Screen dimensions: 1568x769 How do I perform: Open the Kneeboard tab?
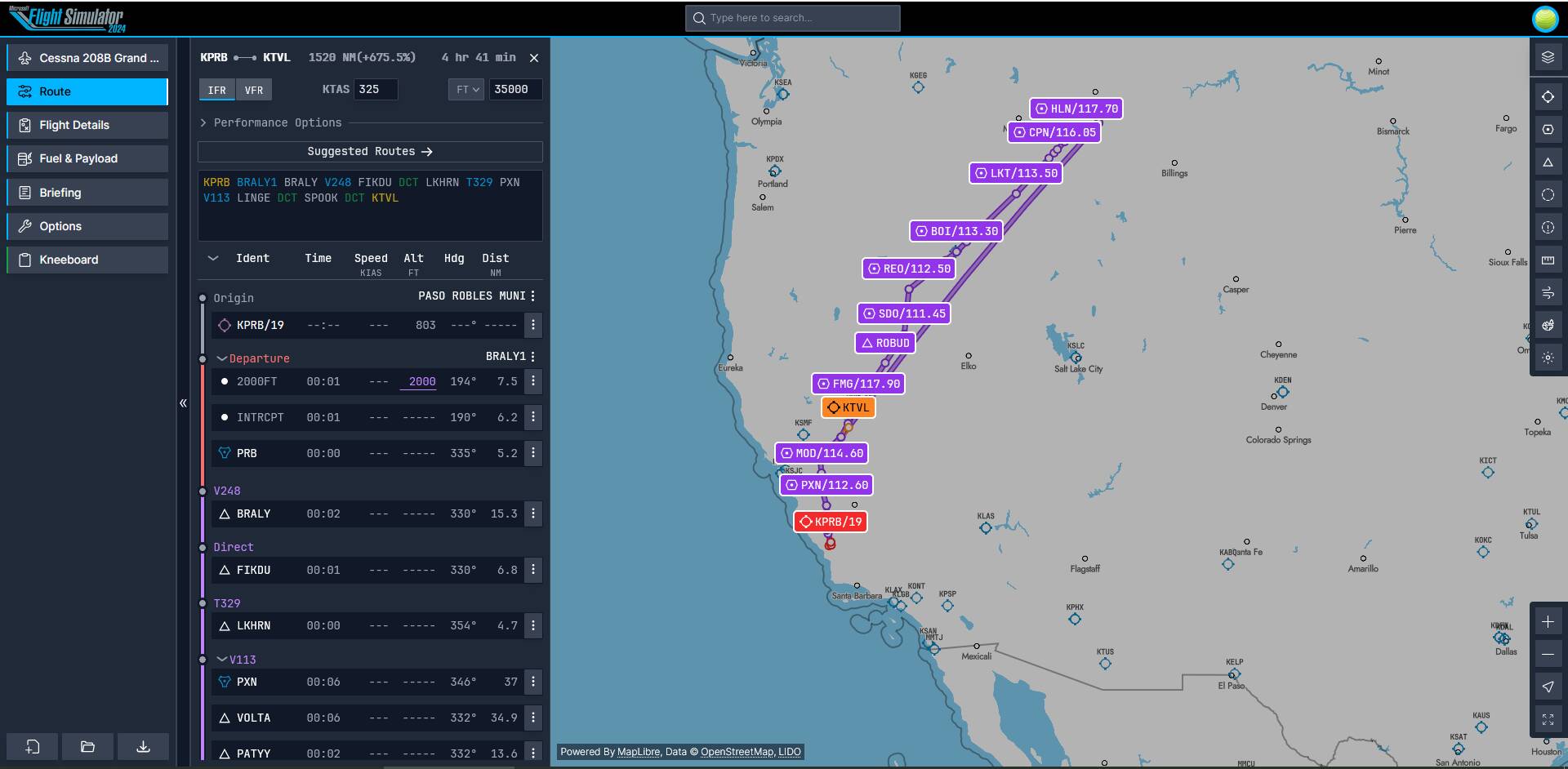click(87, 260)
